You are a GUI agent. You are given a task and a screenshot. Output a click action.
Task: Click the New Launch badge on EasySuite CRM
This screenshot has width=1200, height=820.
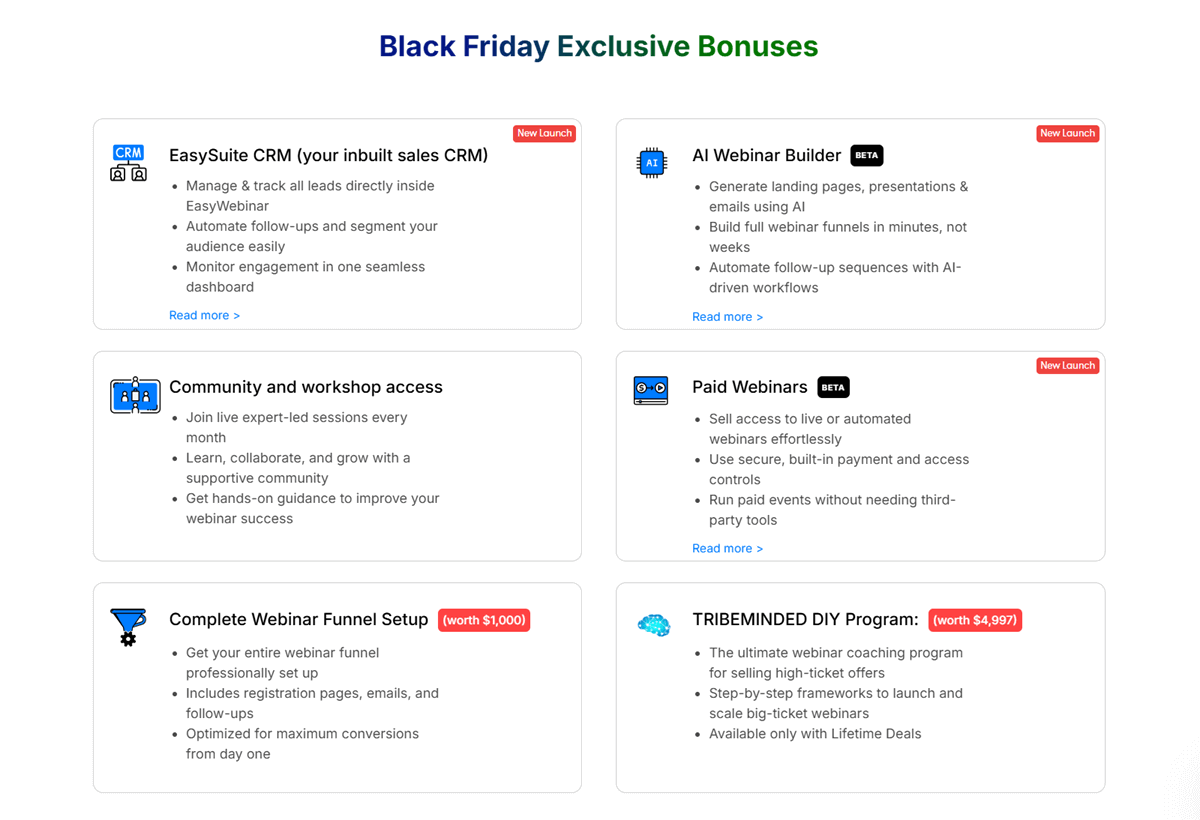click(544, 133)
